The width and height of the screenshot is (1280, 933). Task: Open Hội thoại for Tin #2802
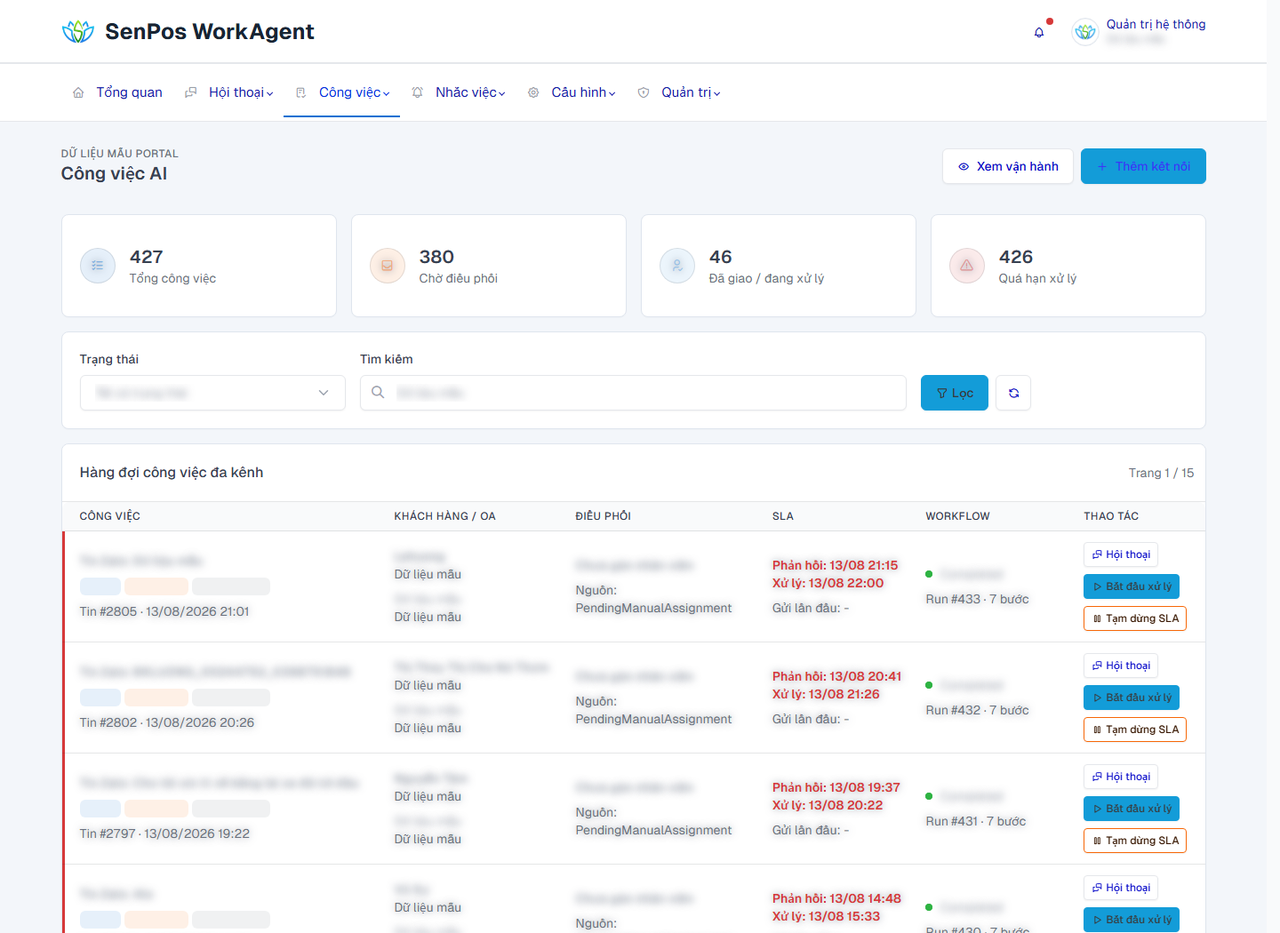point(1120,666)
